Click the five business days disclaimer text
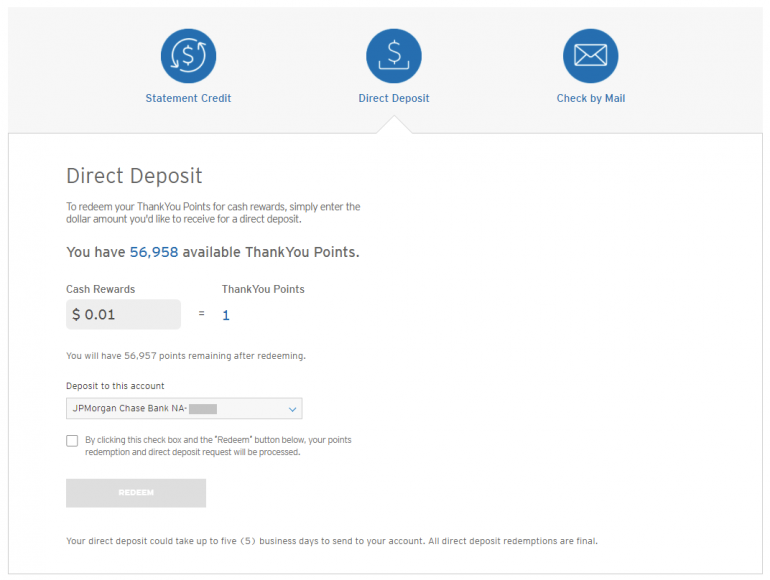Image resolution: width=770 pixels, height=580 pixels. tap(331, 541)
